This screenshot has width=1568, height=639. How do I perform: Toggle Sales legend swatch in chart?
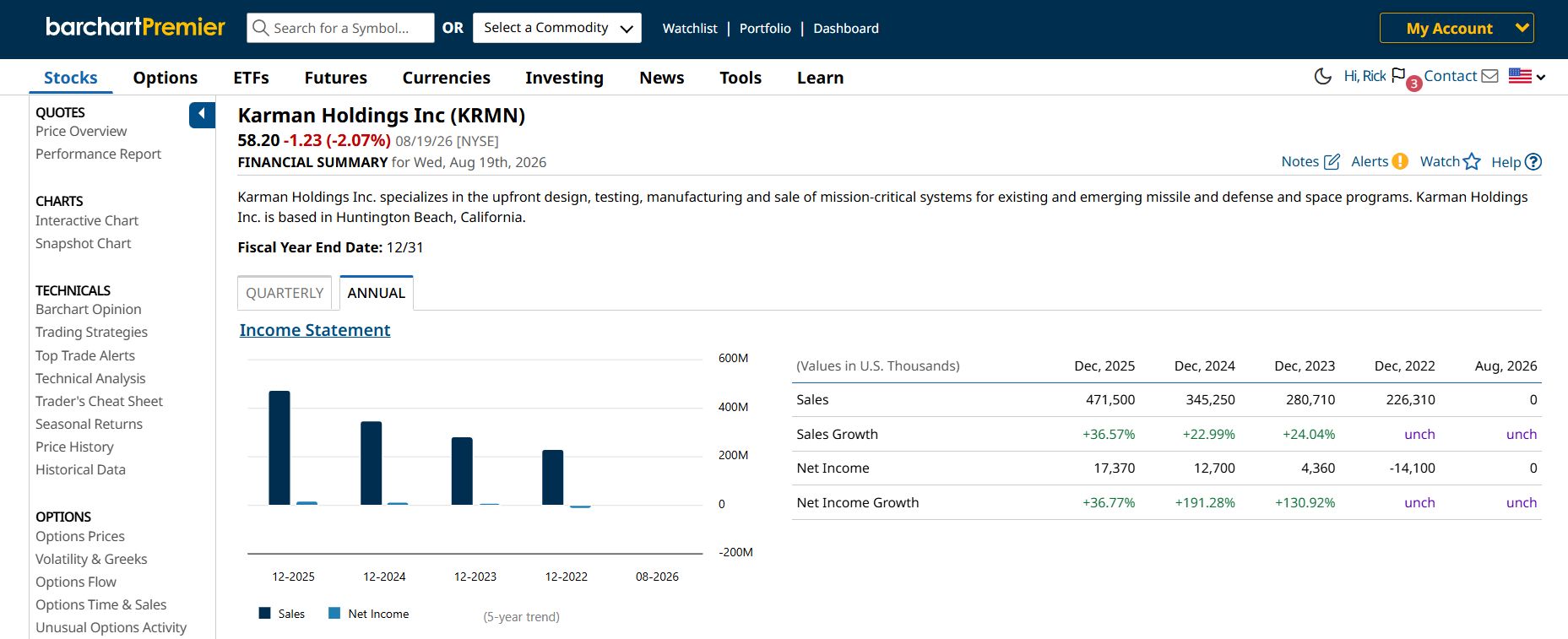point(264,614)
